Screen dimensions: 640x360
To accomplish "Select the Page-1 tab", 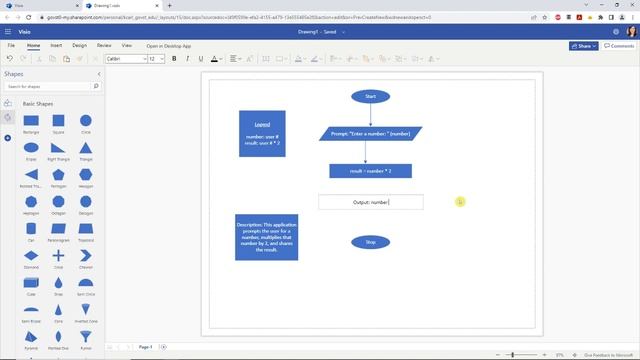I will pos(145,347).
